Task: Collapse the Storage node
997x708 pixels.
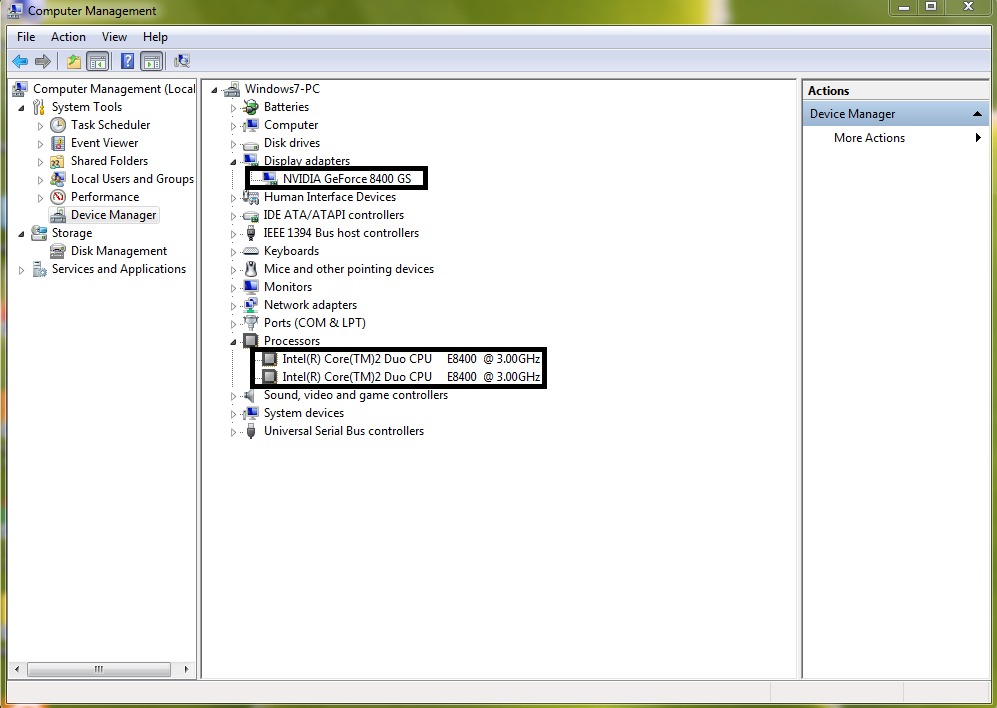Action: point(22,234)
